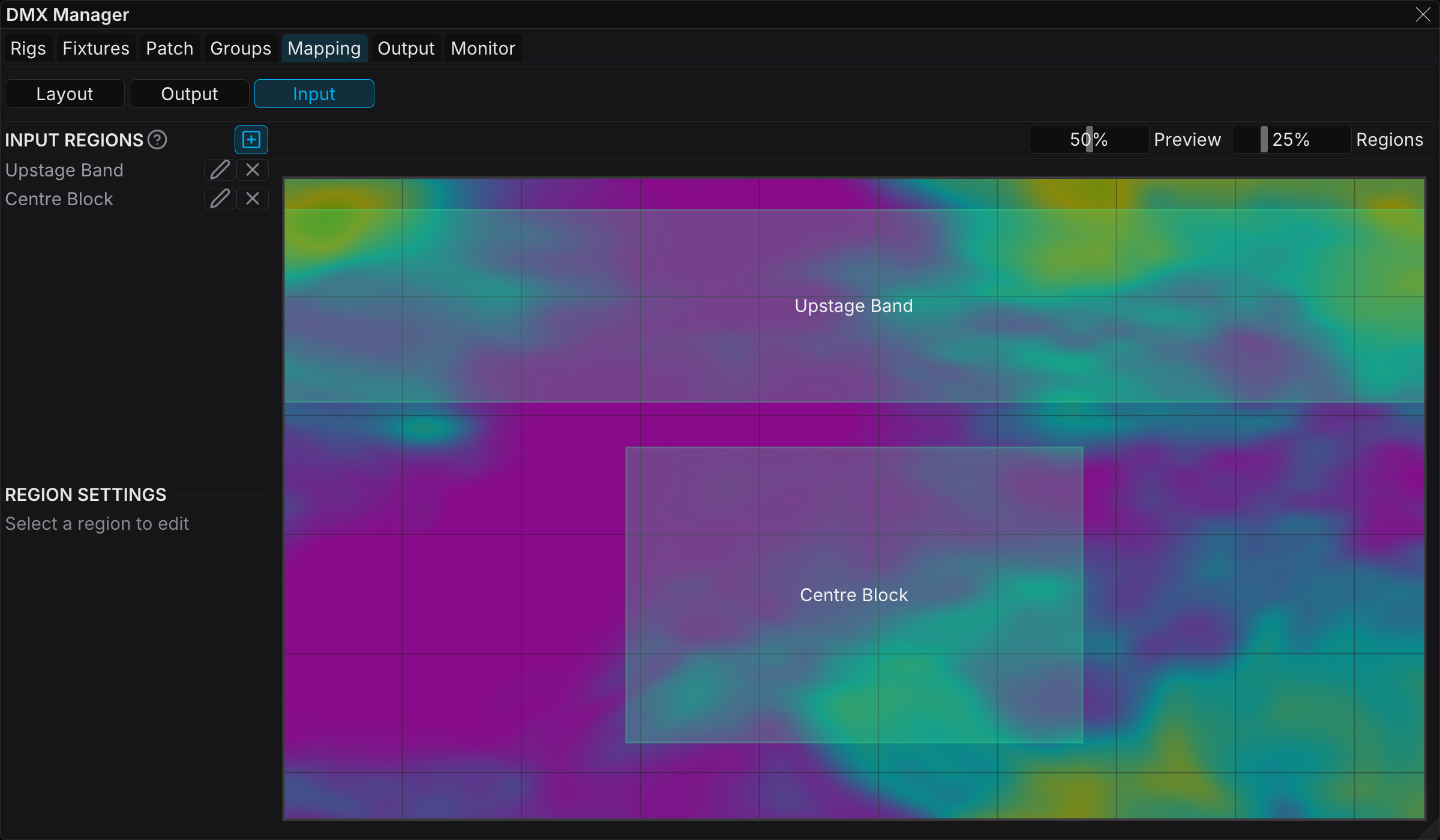Go to the Patch tab

click(x=170, y=48)
